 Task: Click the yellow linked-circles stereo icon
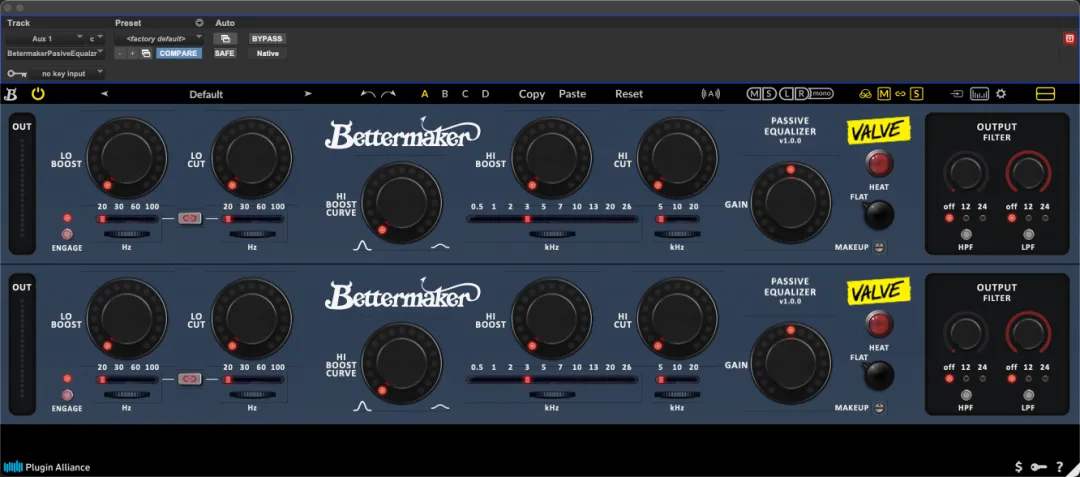(x=865, y=94)
